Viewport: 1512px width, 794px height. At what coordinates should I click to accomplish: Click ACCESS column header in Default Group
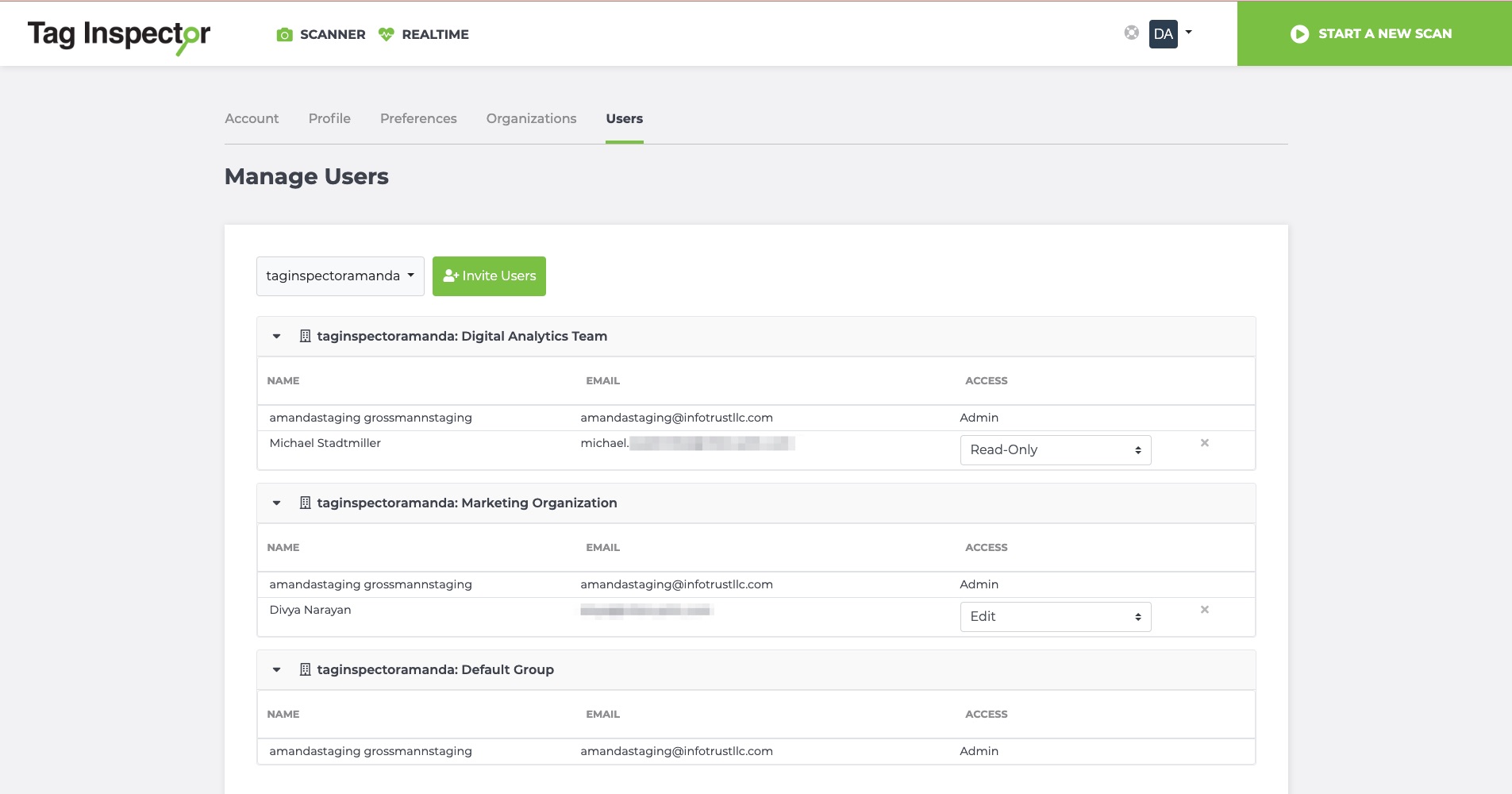[987, 715]
